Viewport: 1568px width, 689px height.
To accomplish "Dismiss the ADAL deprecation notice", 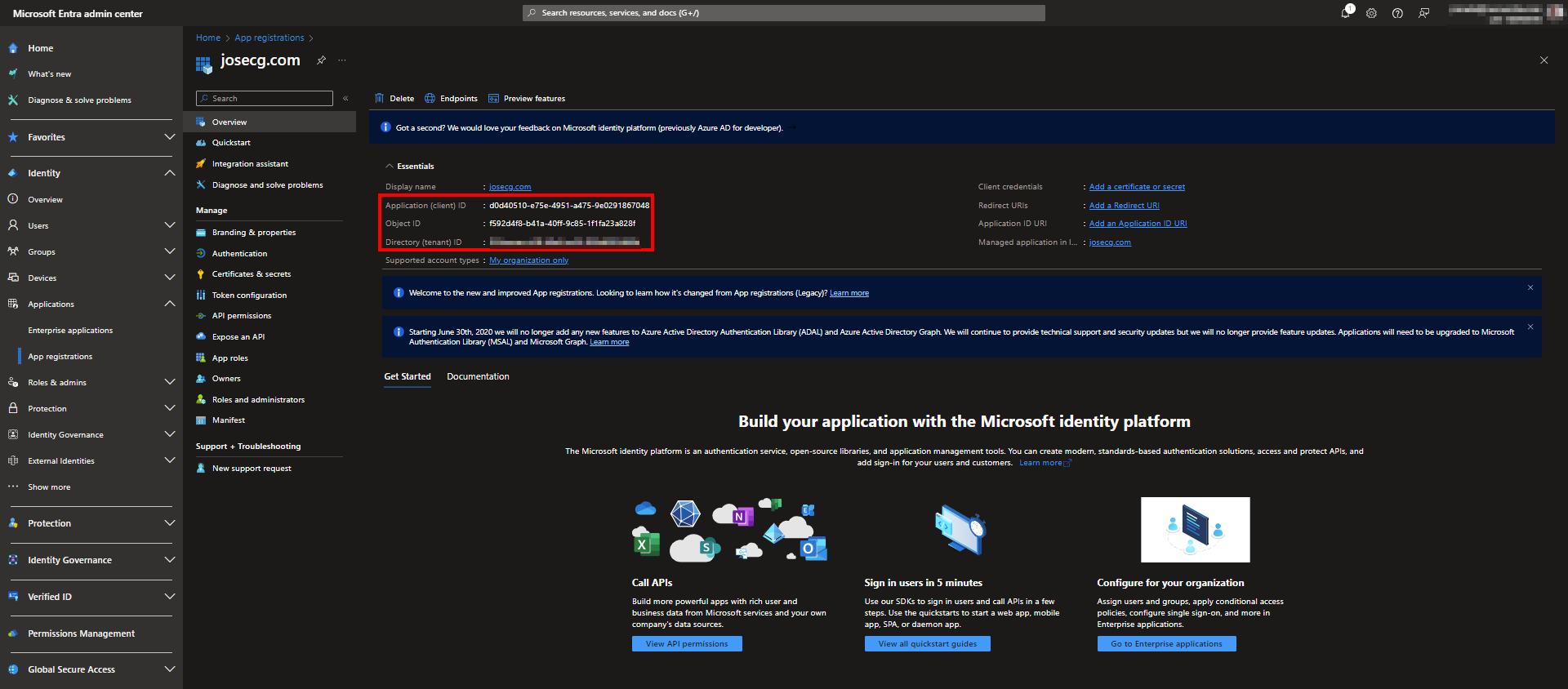I will click(x=1530, y=327).
